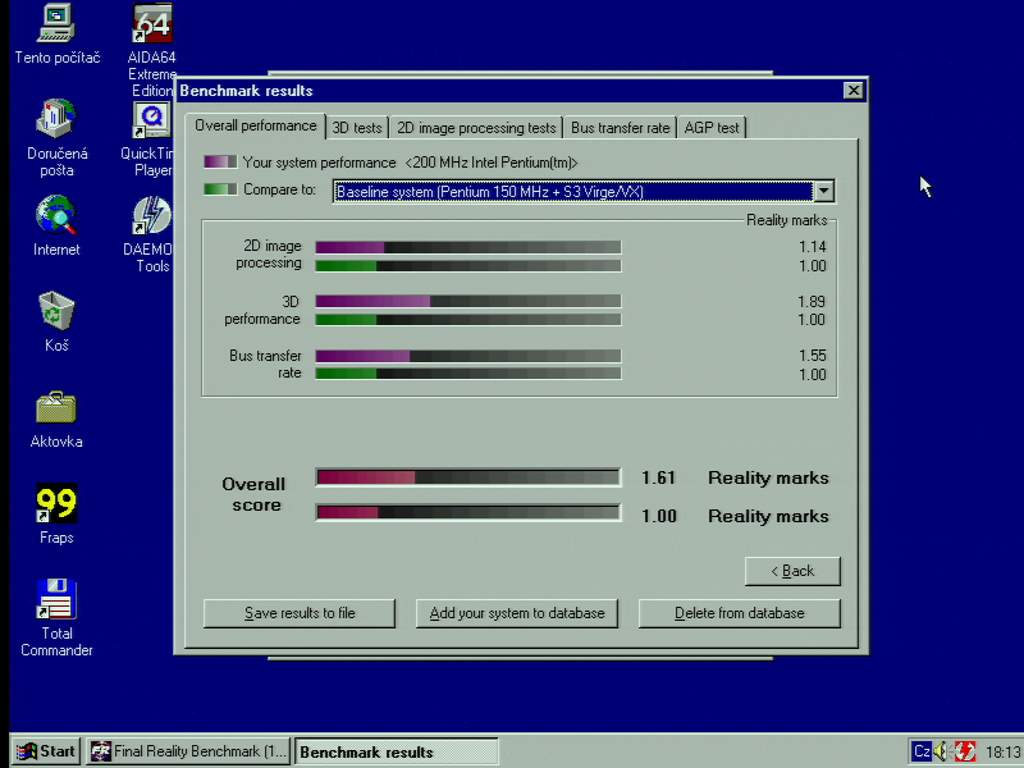Viewport: 1024px width, 768px height.
Task: Click the 200 MHz Intel Pentium text
Action: pos(492,163)
